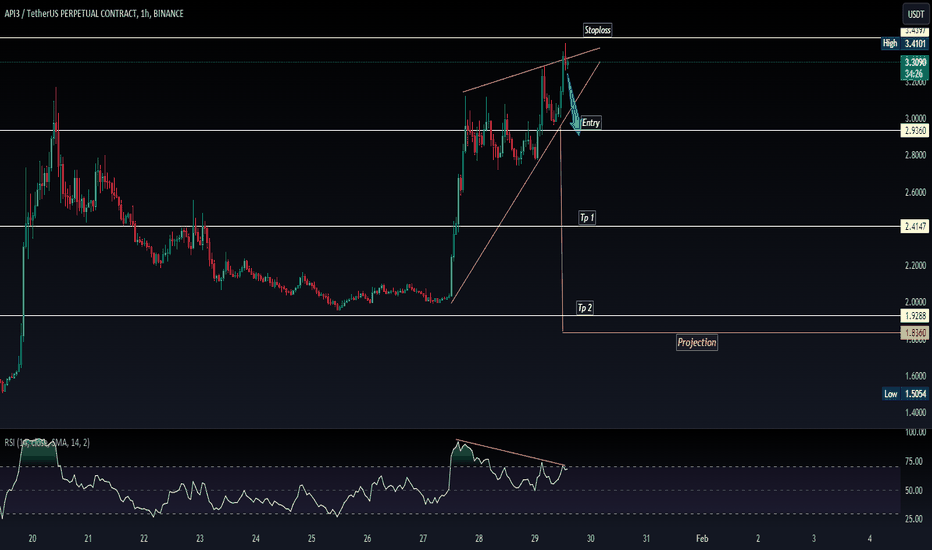Image resolution: width=932 pixels, height=550 pixels.
Task: Click the Feb date on time axis
Action: pyautogui.click(x=702, y=539)
